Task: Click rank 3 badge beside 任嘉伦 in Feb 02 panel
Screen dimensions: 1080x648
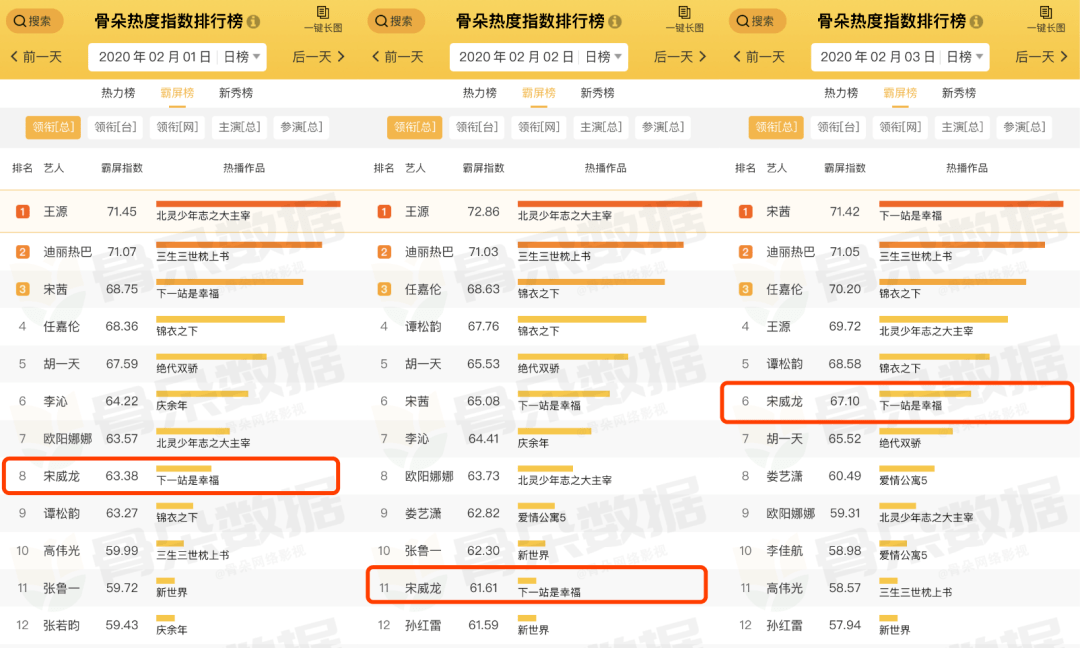Action: pos(384,289)
